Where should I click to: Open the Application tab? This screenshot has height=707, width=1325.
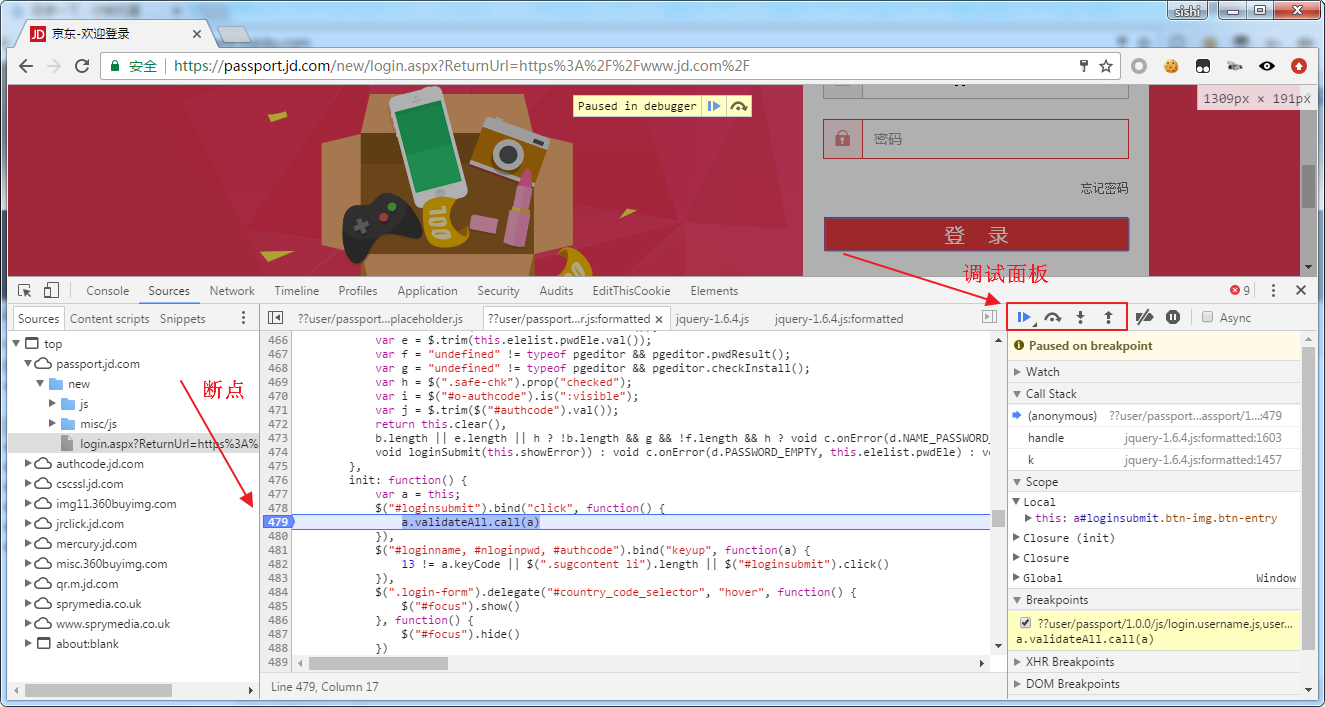coord(427,291)
